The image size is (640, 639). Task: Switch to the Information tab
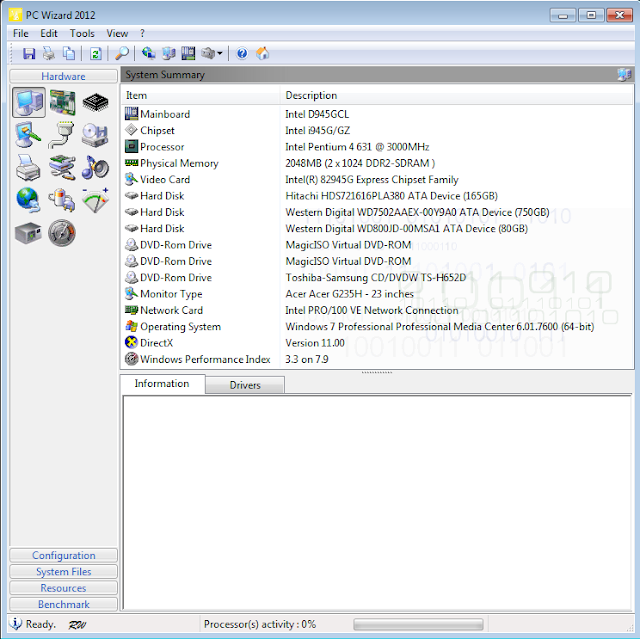click(x=162, y=384)
